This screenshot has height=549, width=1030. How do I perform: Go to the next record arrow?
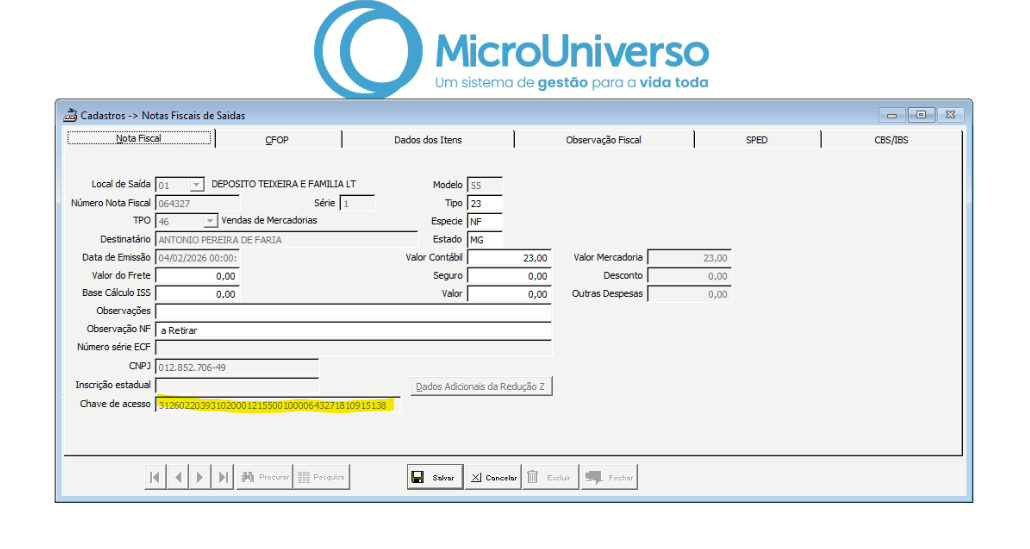pyautogui.click(x=201, y=477)
